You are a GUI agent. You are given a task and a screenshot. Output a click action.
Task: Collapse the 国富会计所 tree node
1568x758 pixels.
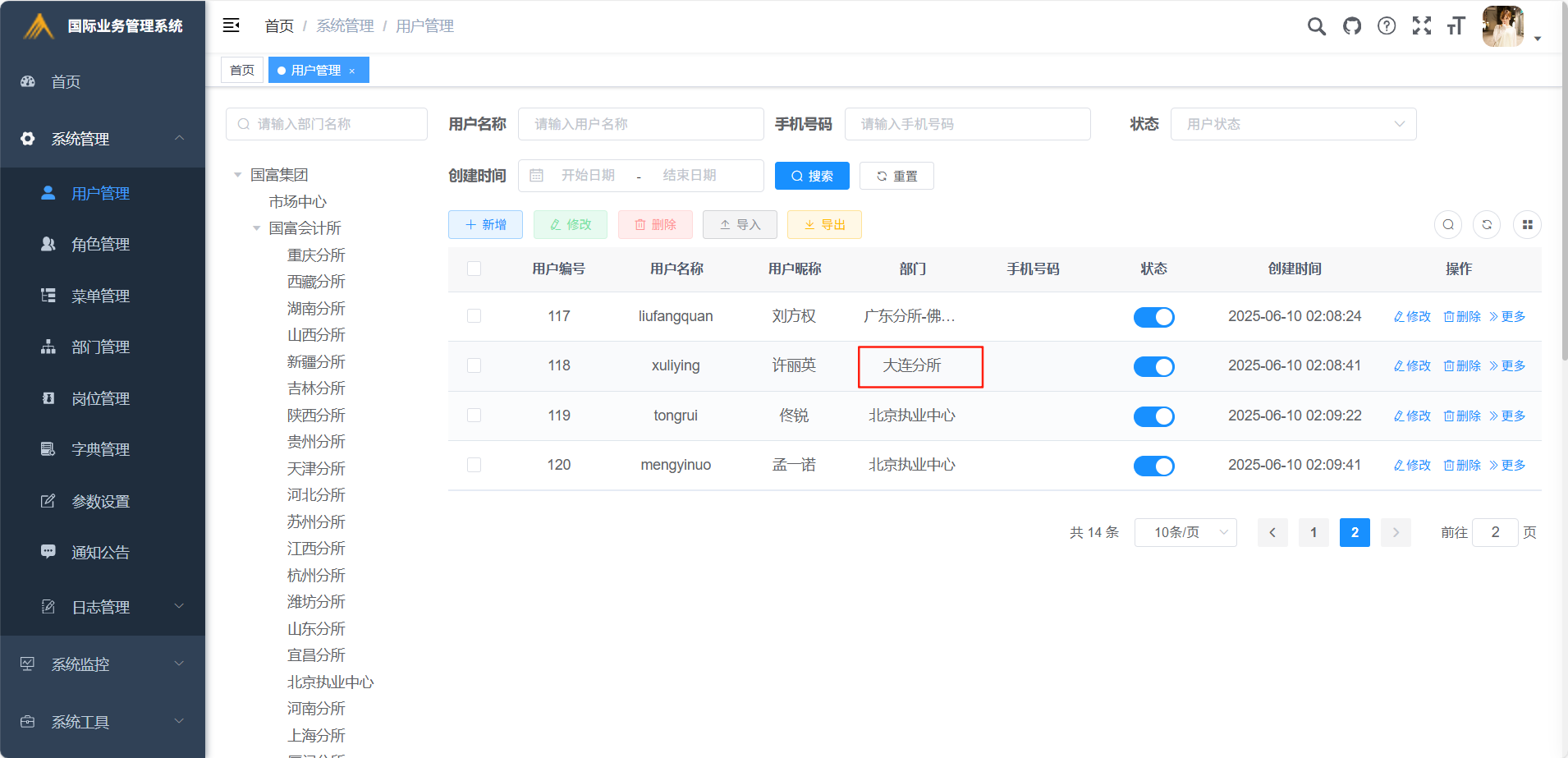click(257, 228)
